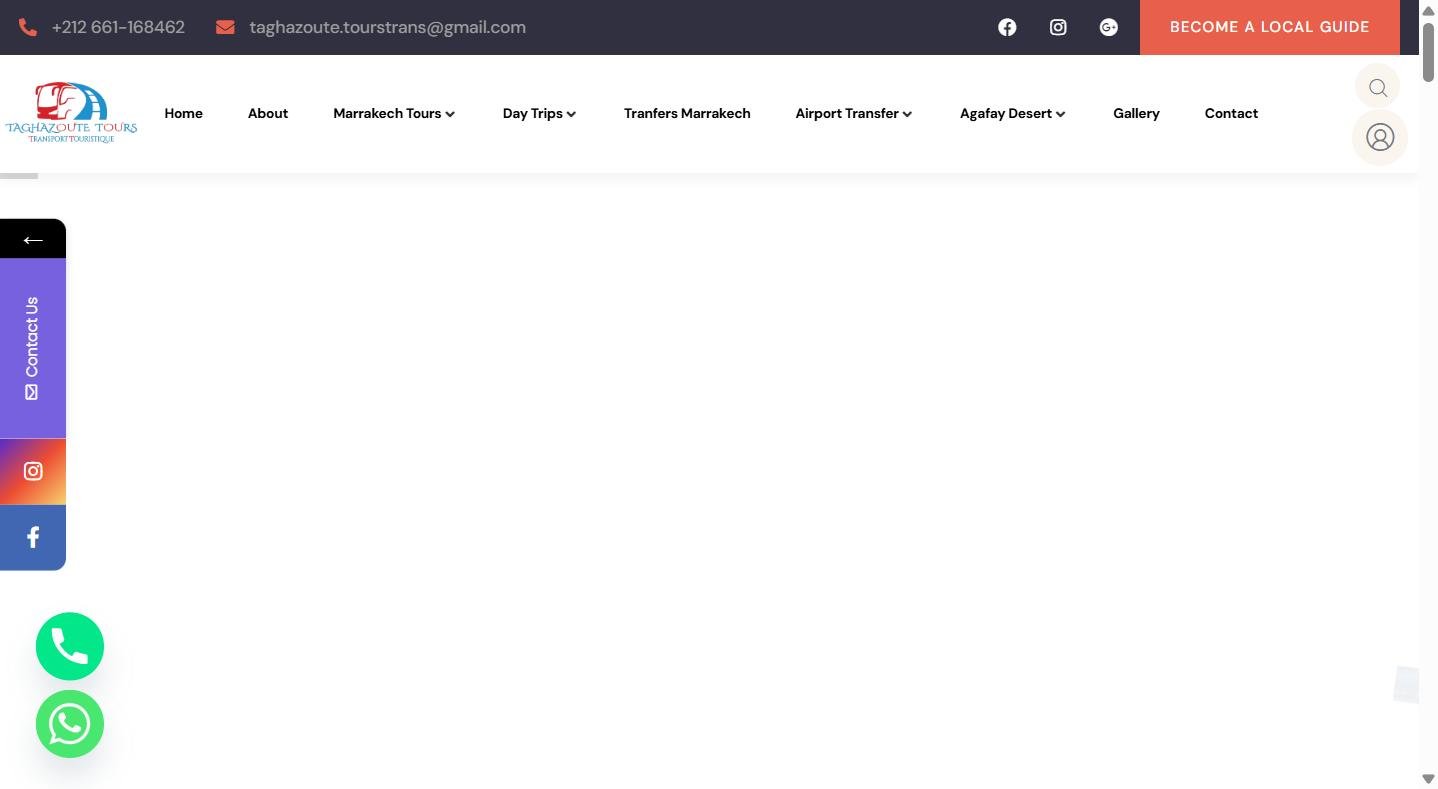The image size is (1438, 789).
Task: Expand the Marrakech Tours dropdown
Action: [394, 113]
